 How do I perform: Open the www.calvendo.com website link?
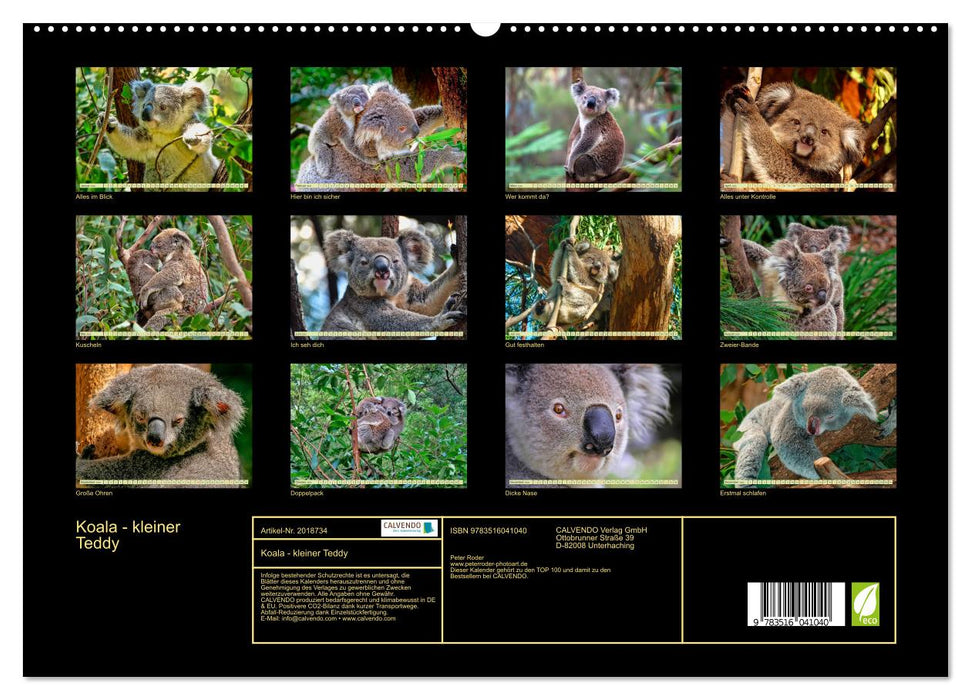tap(371, 620)
